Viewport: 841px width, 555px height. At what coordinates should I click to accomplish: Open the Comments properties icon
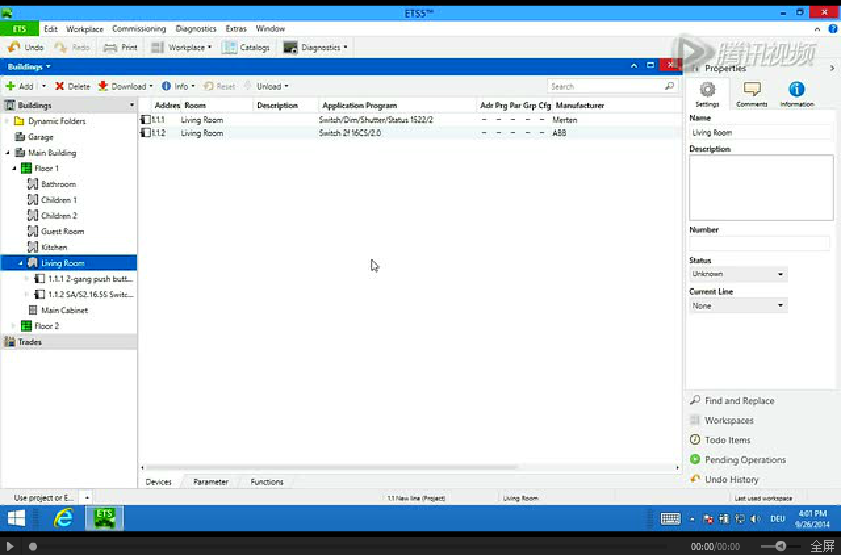752,91
